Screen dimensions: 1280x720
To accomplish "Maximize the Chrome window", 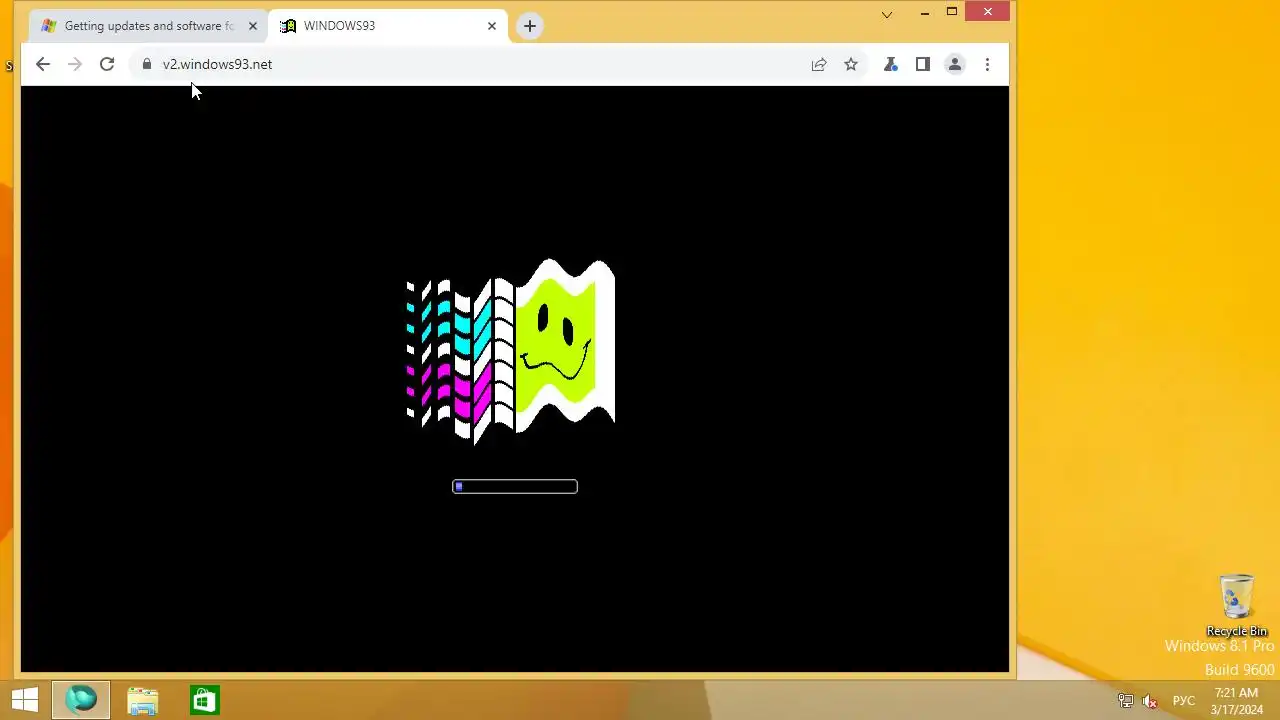I will click(x=952, y=12).
